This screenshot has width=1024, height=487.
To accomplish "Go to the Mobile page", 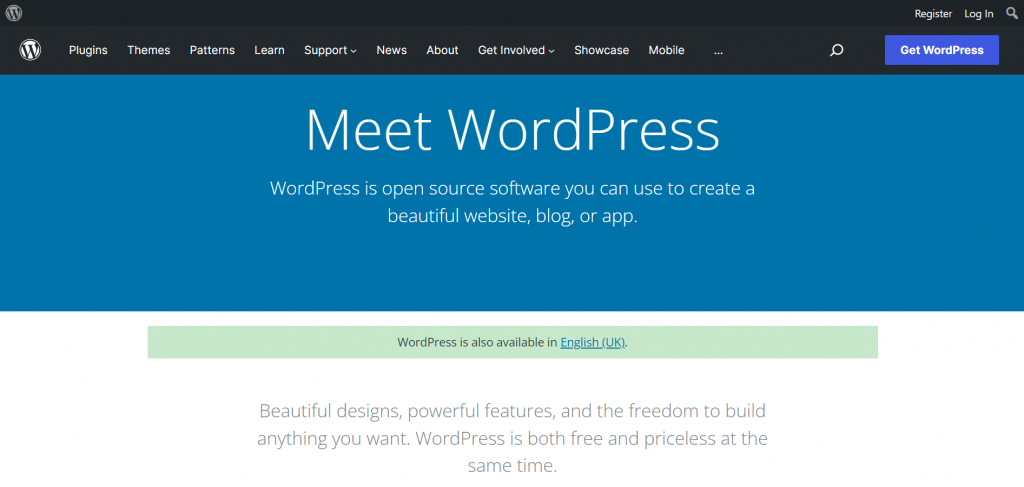I will pyautogui.click(x=667, y=50).
